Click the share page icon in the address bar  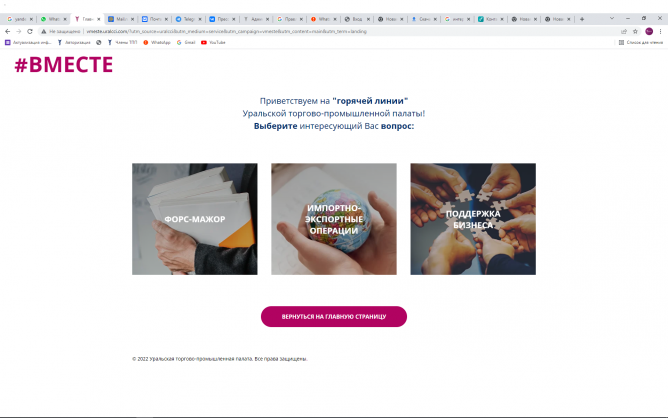point(624,32)
